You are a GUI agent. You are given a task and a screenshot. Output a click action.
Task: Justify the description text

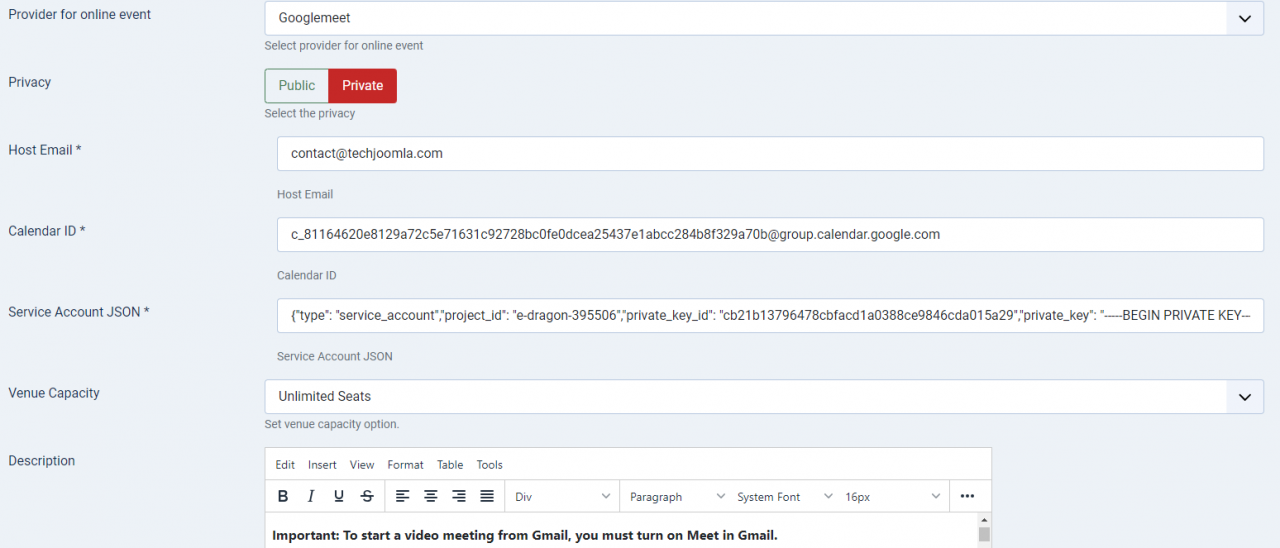(x=487, y=496)
